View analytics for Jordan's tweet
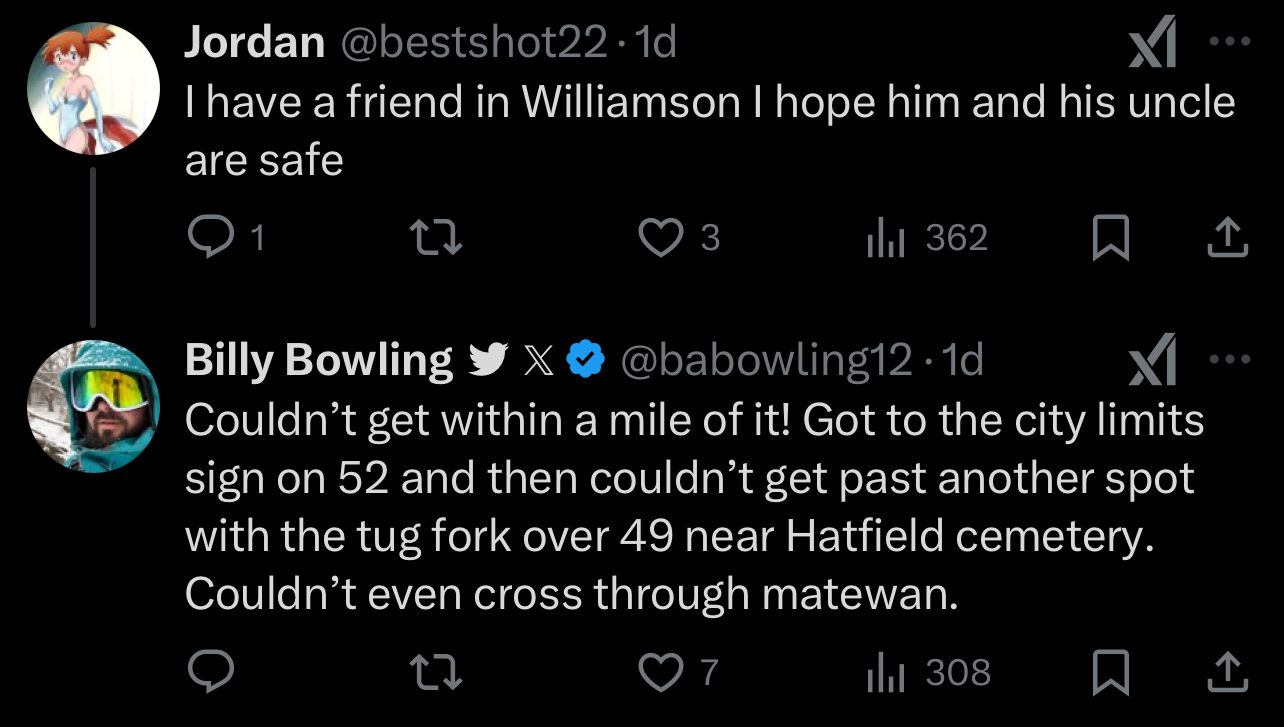 coord(884,238)
